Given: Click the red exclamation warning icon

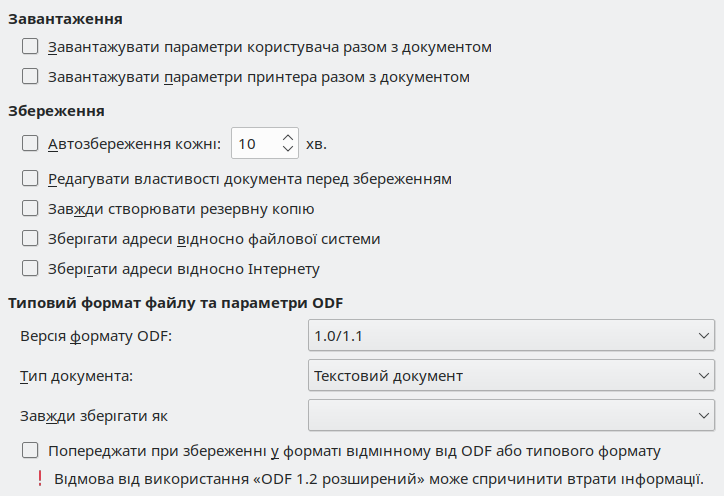Looking at the screenshot, I should pyautogui.click(x=39, y=478).
